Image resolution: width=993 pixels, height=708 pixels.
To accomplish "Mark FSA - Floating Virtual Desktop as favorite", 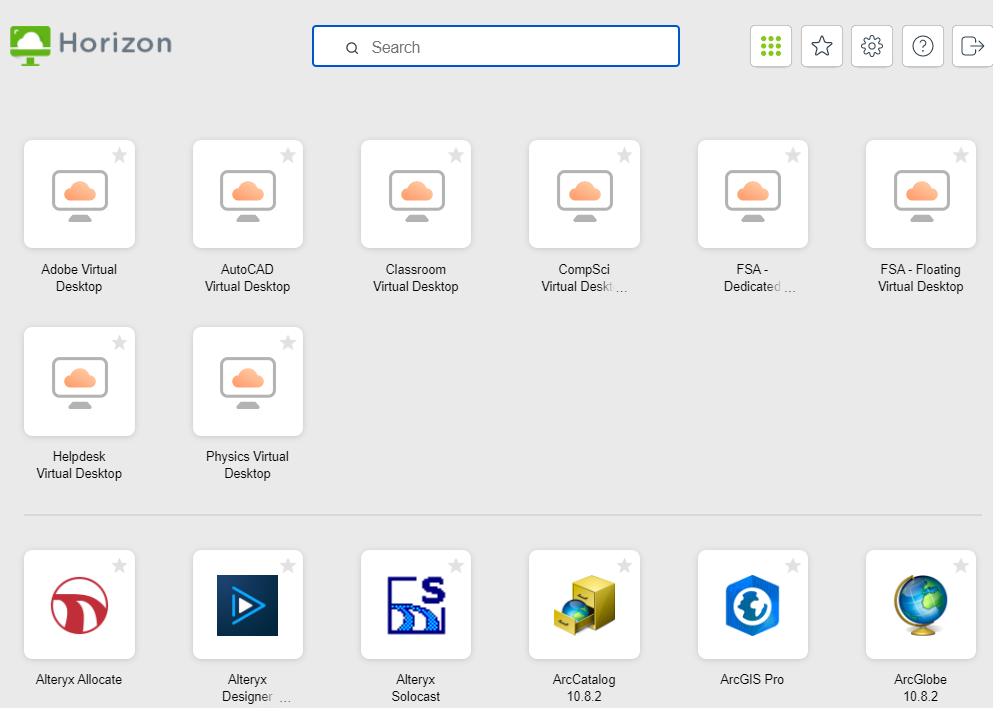I will click(x=961, y=155).
